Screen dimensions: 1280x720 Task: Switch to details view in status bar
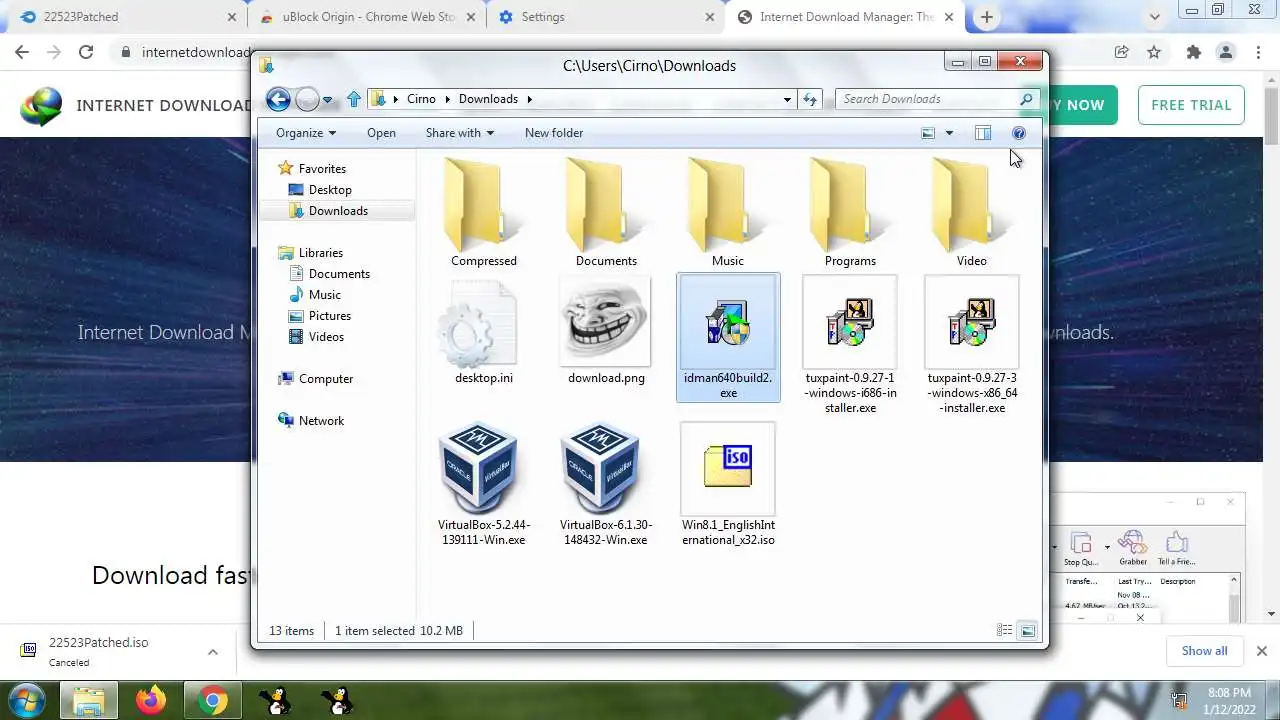[1004, 630]
